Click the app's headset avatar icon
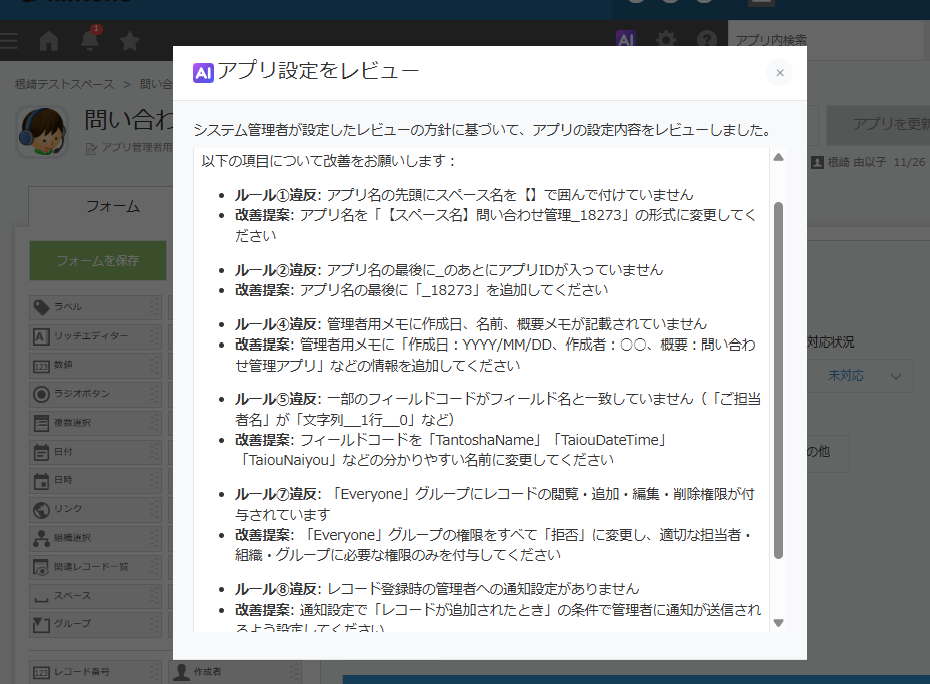The image size is (930, 684). pyautogui.click(x=42, y=131)
